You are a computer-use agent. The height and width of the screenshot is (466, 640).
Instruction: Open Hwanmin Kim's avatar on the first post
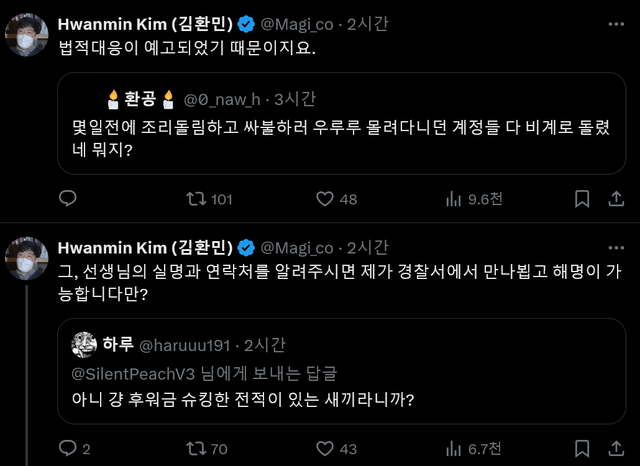tap(26, 35)
